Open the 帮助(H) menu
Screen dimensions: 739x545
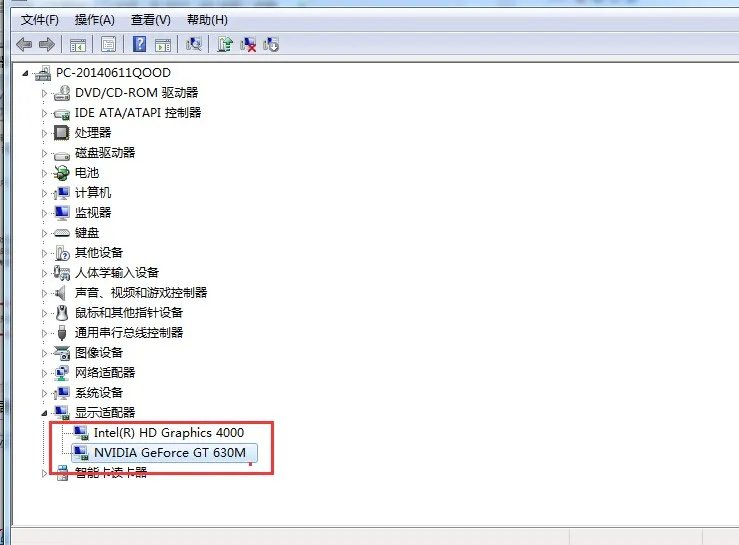point(207,20)
